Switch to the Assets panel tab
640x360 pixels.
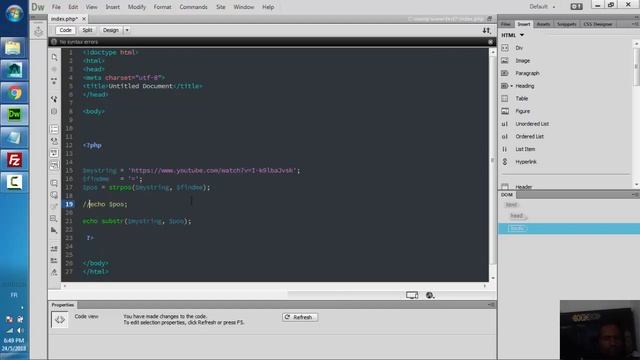tap(543, 24)
